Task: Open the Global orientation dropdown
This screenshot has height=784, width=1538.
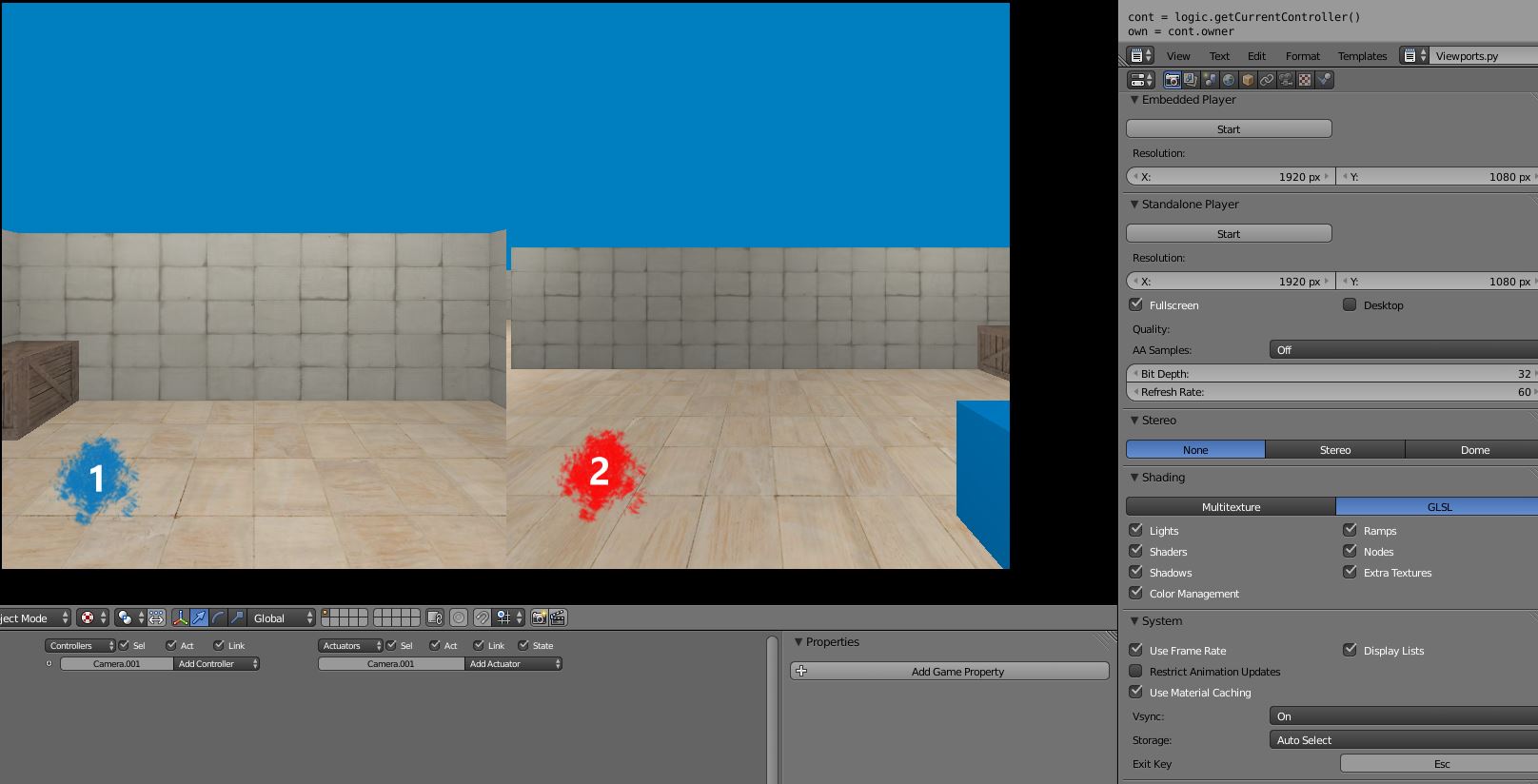Action: coord(282,617)
